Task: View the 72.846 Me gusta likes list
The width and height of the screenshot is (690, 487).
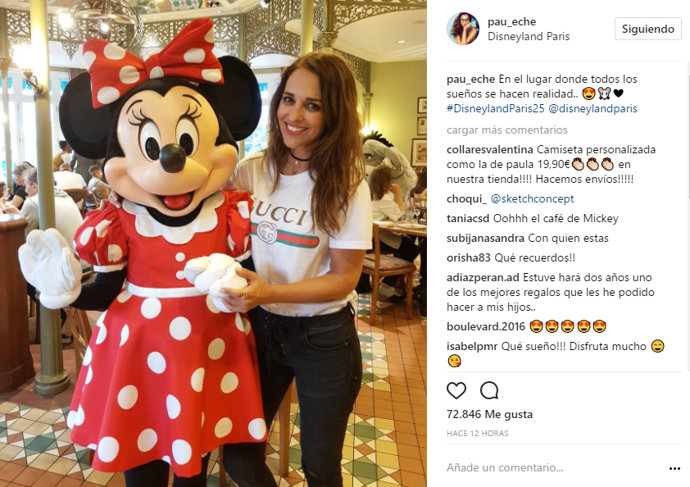Action: pos(489,414)
